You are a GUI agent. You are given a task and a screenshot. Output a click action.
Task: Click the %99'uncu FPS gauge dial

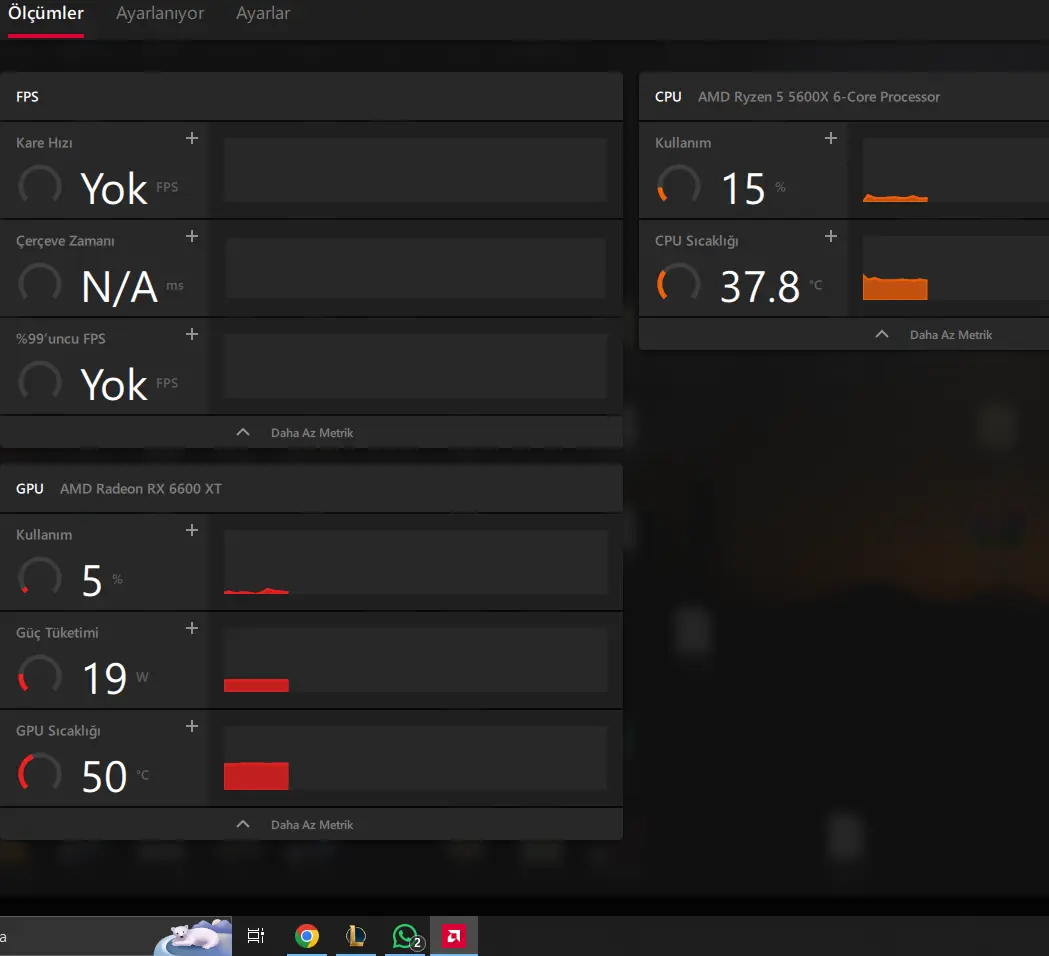(x=39, y=381)
